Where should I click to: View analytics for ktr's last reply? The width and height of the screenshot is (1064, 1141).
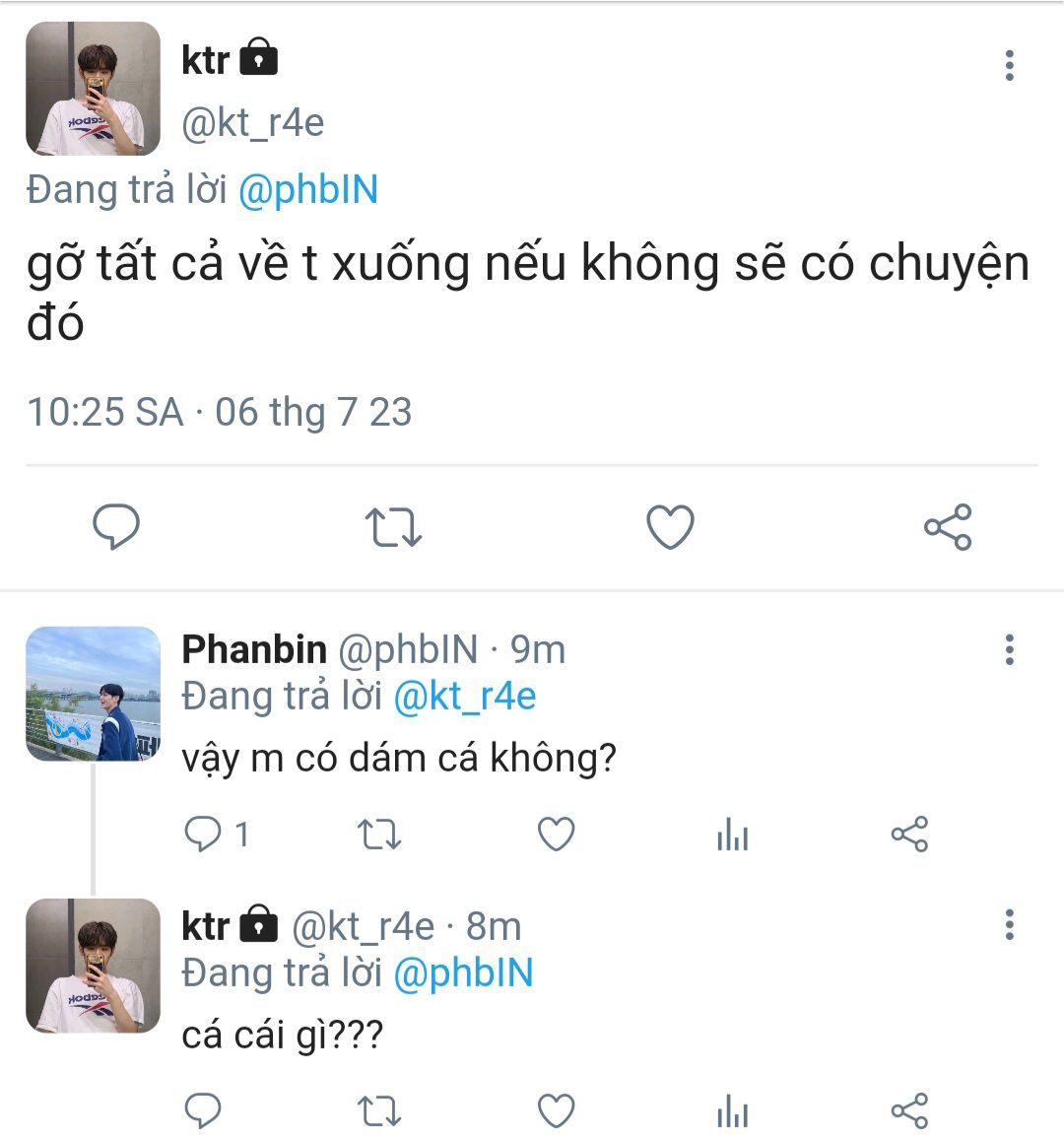(x=733, y=1112)
